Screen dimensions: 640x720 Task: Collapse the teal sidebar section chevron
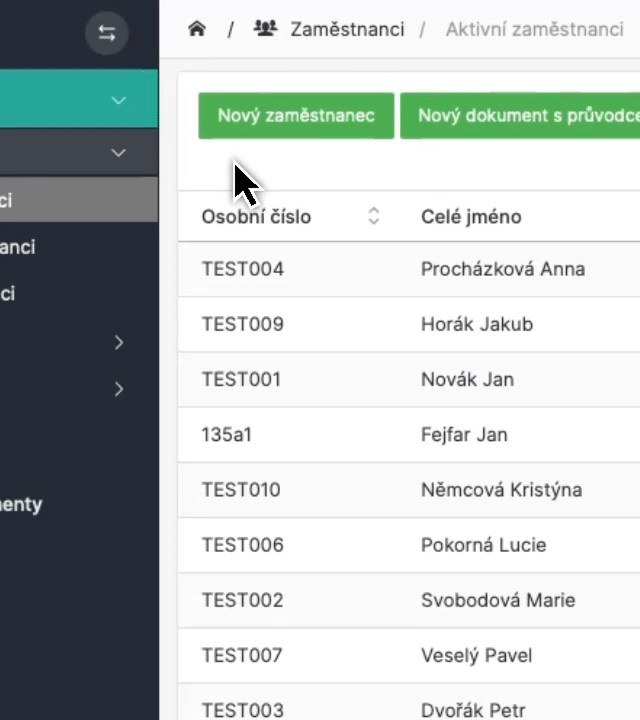(118, 100)
